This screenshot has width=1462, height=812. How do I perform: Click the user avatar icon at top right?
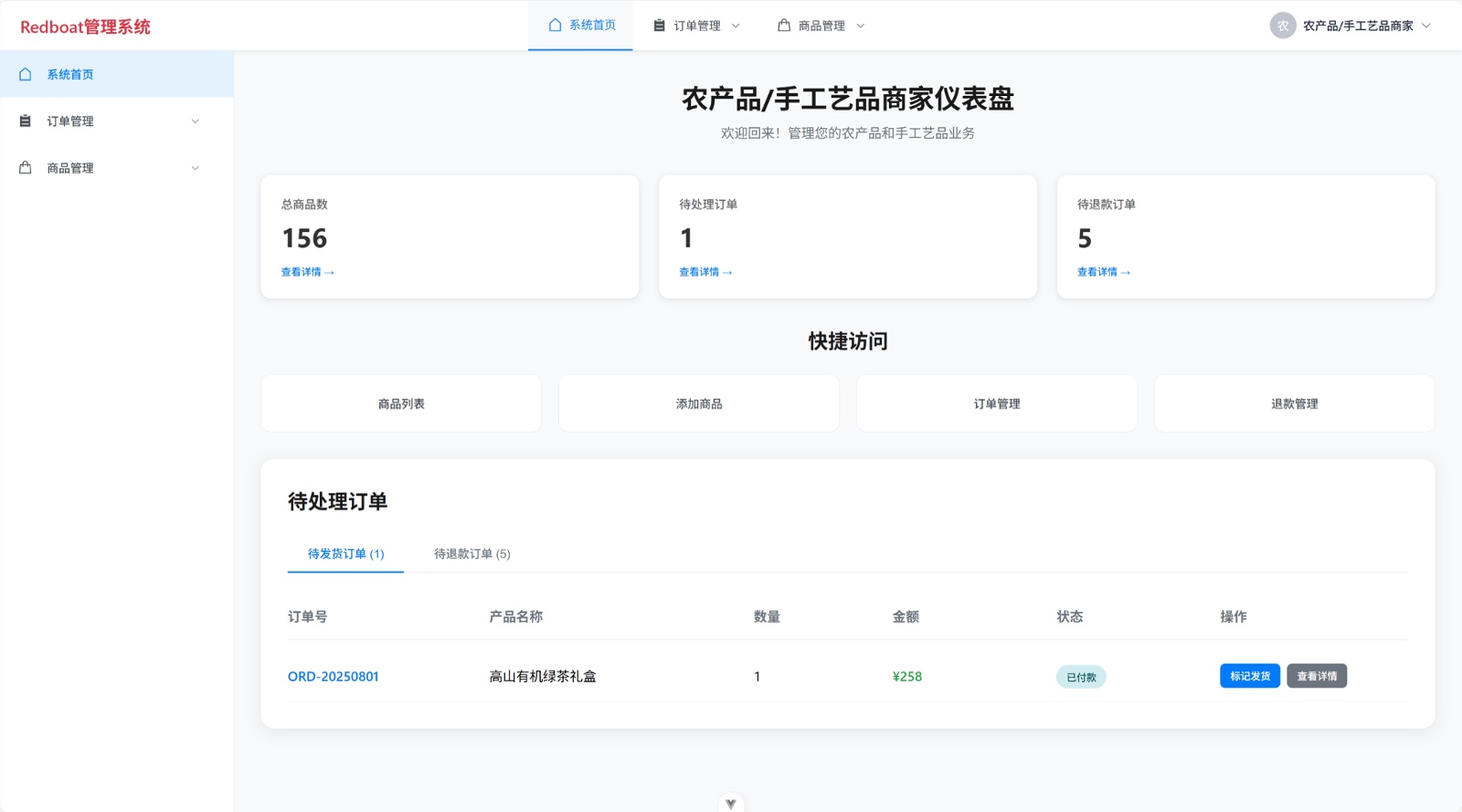1283,26
